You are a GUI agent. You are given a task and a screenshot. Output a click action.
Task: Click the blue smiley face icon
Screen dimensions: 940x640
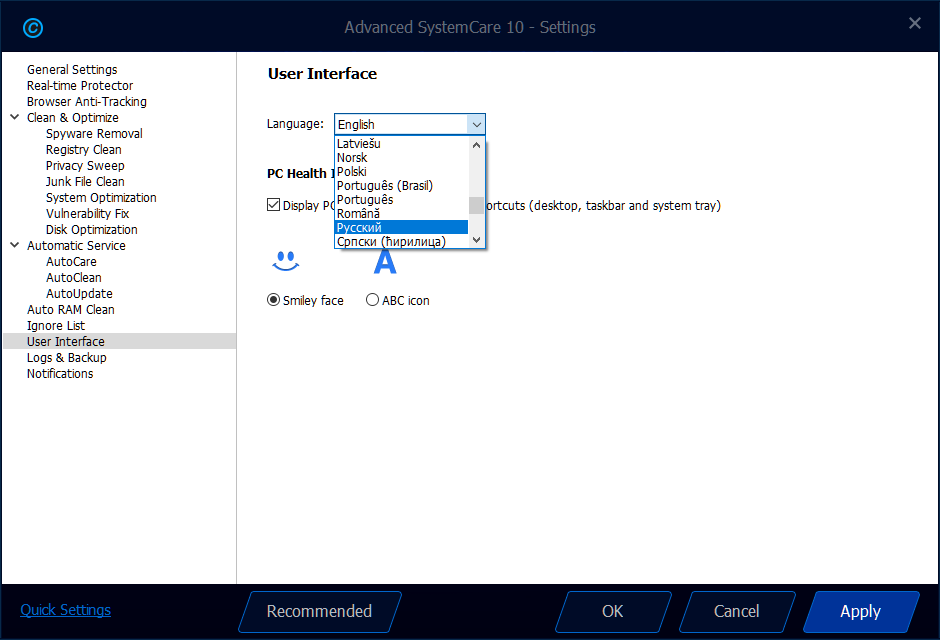tap(286, 261)
